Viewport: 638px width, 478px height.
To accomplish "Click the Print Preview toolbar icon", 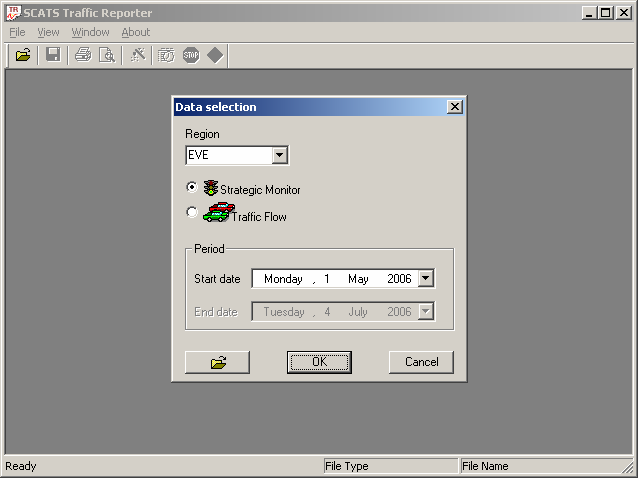I will tap(107, 55).
